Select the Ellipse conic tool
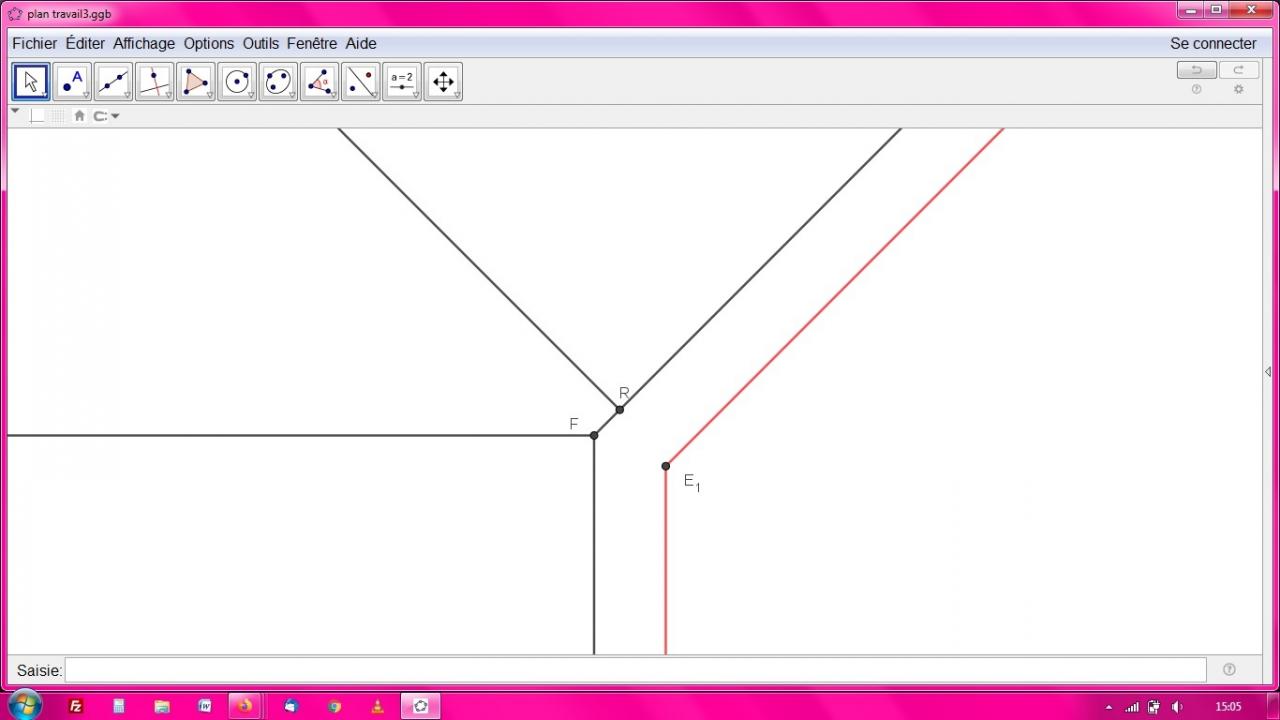Screen dimensions: 1280x720 click(278, 82)
